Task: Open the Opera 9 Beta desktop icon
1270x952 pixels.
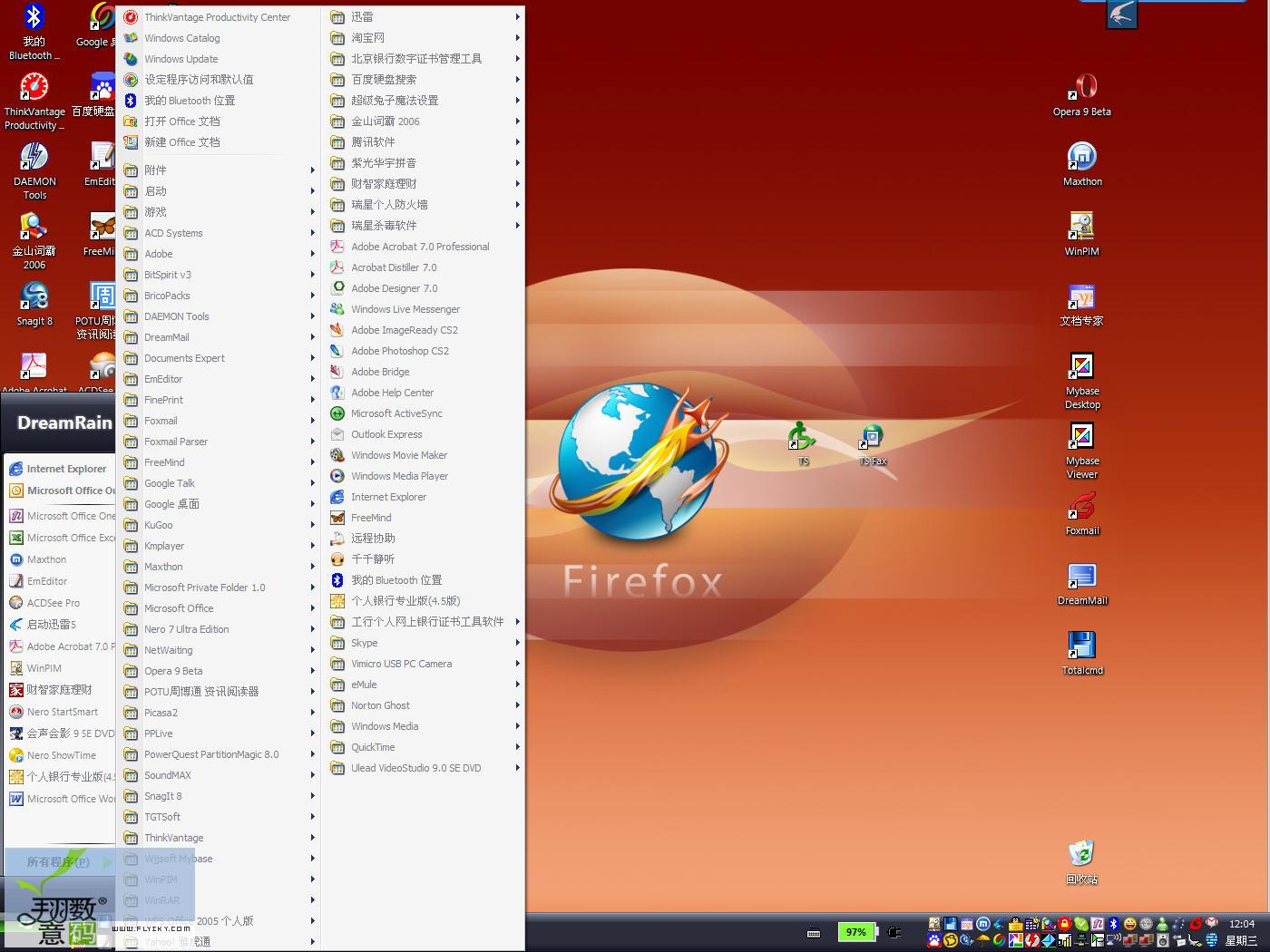Action: click(x=1081, y=94)
